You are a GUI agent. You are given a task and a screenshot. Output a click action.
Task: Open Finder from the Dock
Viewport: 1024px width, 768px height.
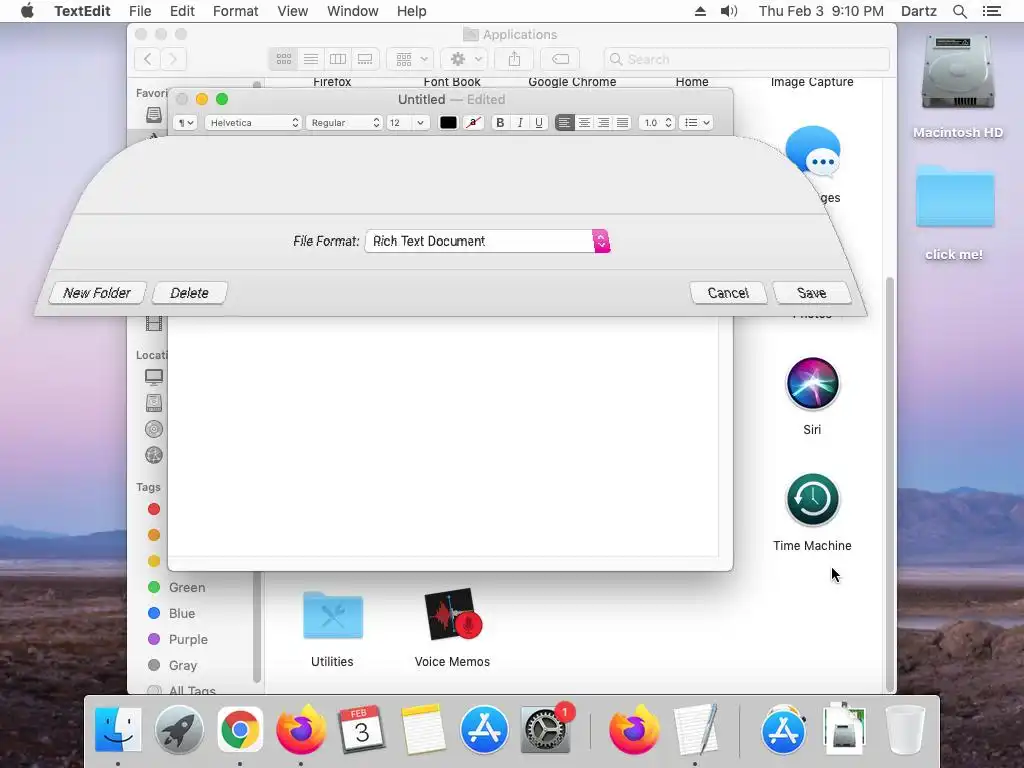click(118, 729)
